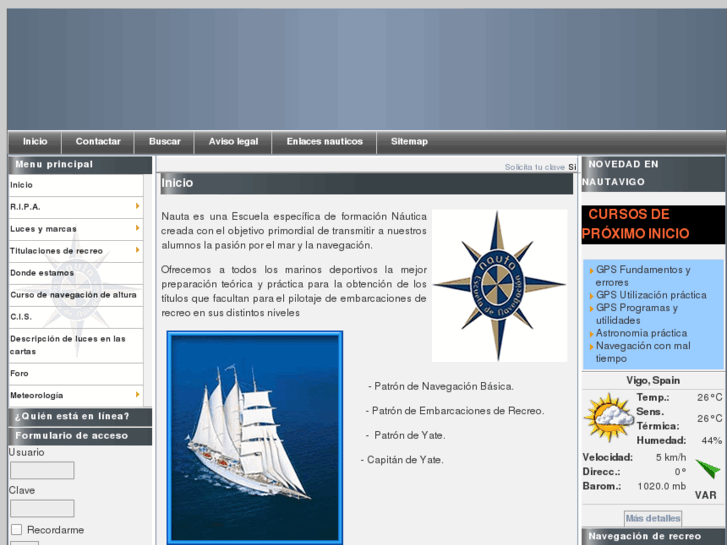Screen dimensions: 727x545
Task: Click the Navegación de recreo panel header
Action: pyautogui.click(x=653, y=537)
